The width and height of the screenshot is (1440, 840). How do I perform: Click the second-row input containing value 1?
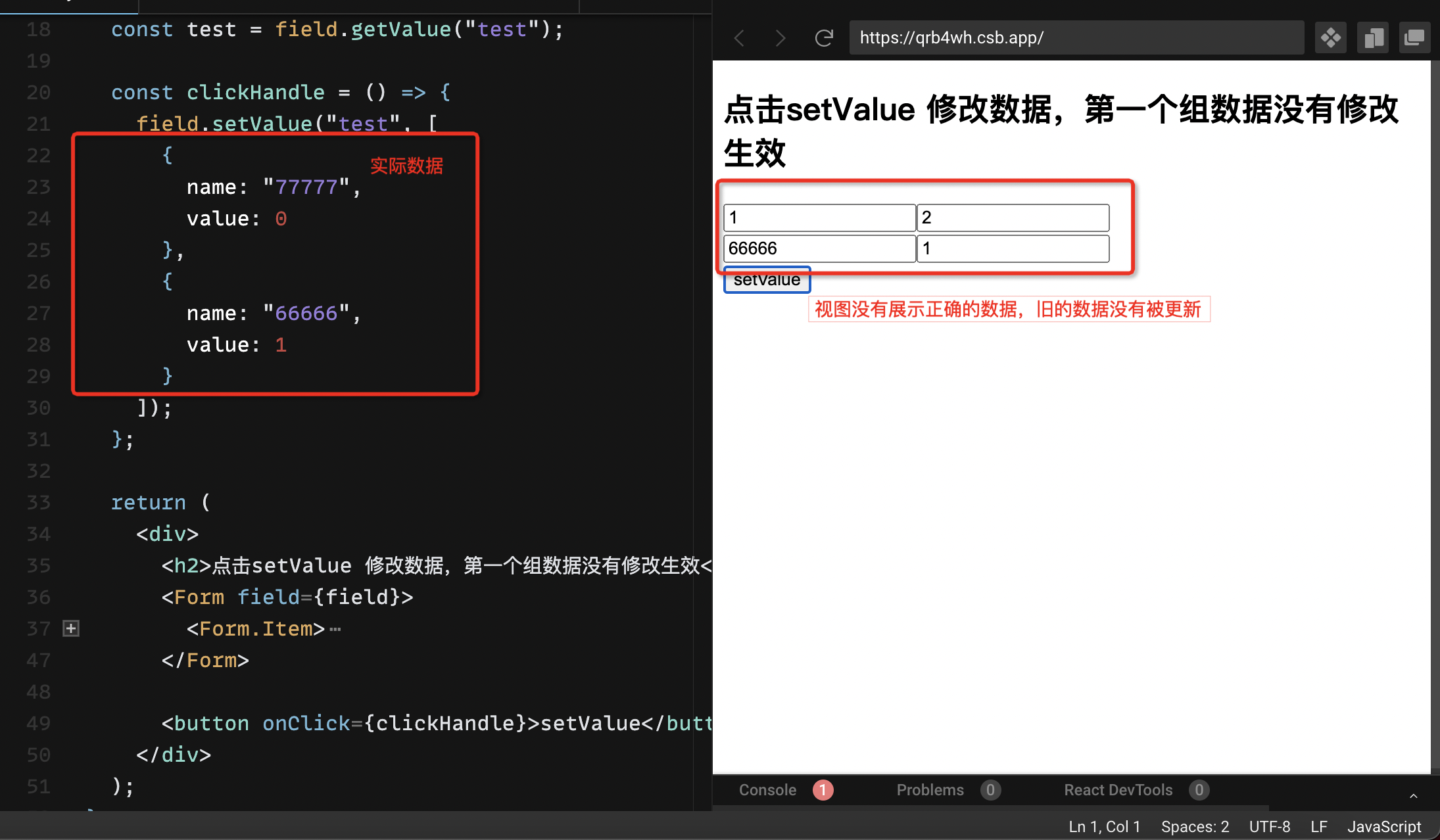[x=1013, y=248]
